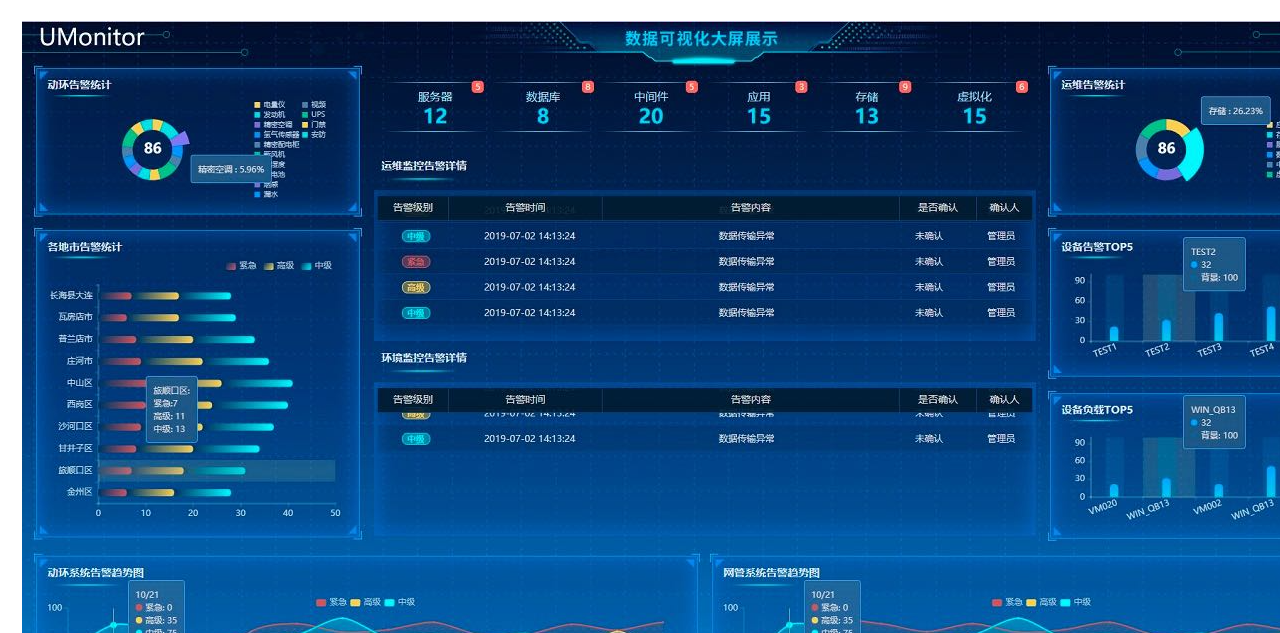Click the TEST3 bar in 设备告警TOP5
The height and width of the screenshot is (633, 1280).
[x=1218, y=327]
